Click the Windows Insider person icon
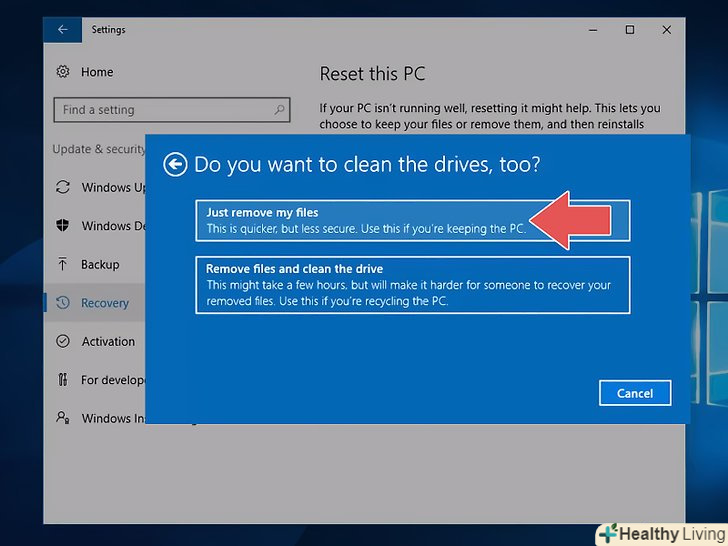This screenshot has height=546, width=728. 63,418
